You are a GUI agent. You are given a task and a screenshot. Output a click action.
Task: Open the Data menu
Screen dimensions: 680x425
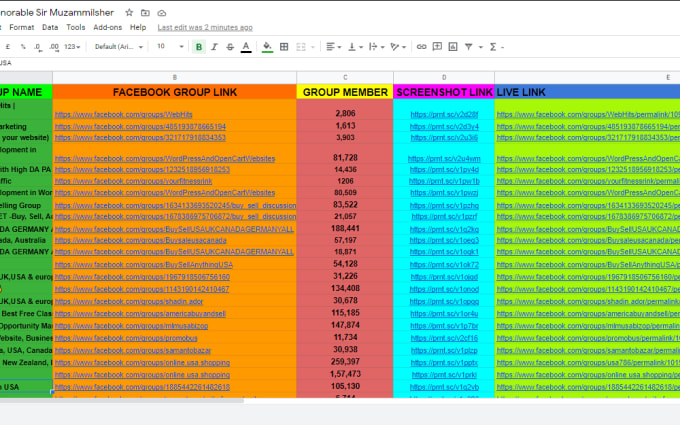click(x=50, y=27)
